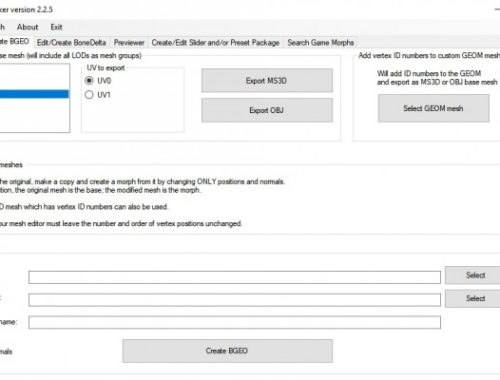Click the Create BGEO button
The image size is (500, 380).
[227, 351]
